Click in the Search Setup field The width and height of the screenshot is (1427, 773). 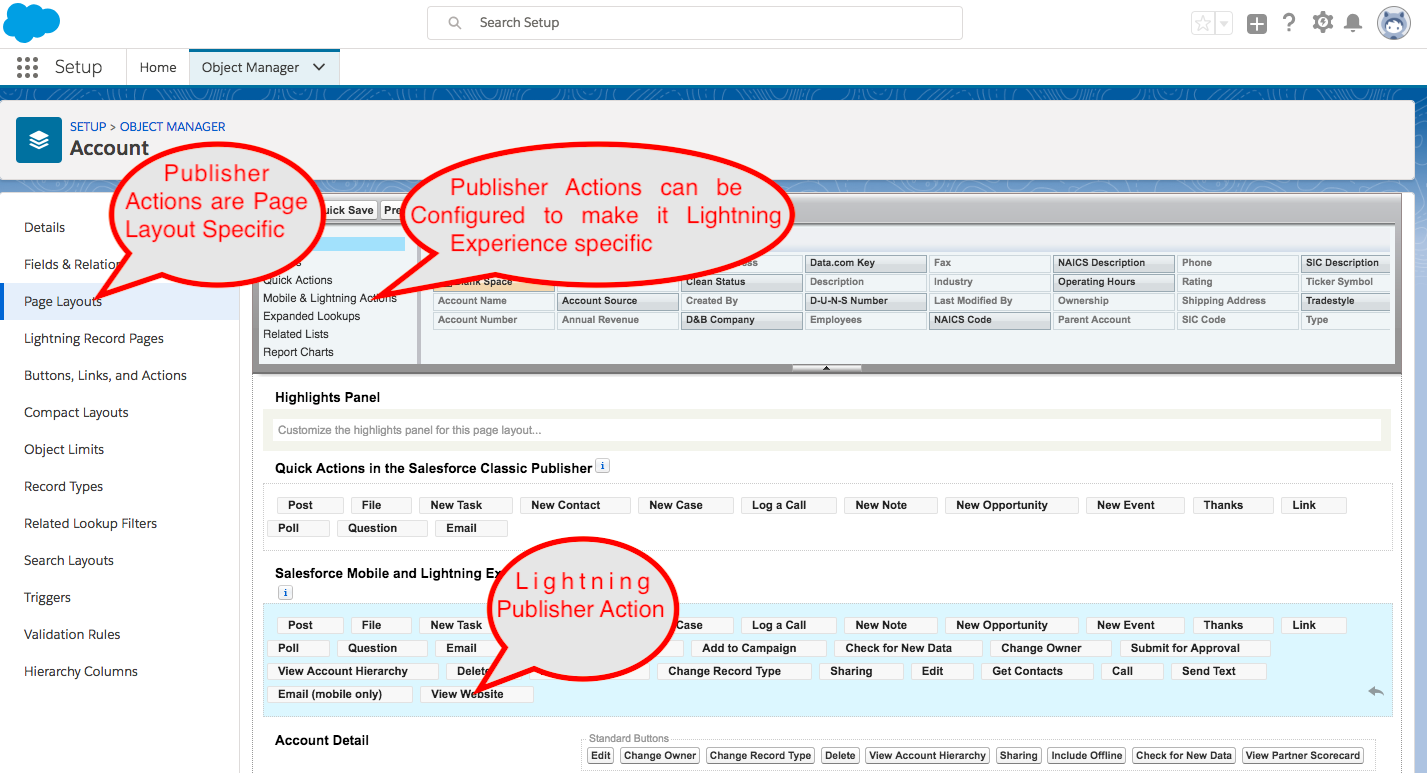pyautogui.click(x=695, y=23)
